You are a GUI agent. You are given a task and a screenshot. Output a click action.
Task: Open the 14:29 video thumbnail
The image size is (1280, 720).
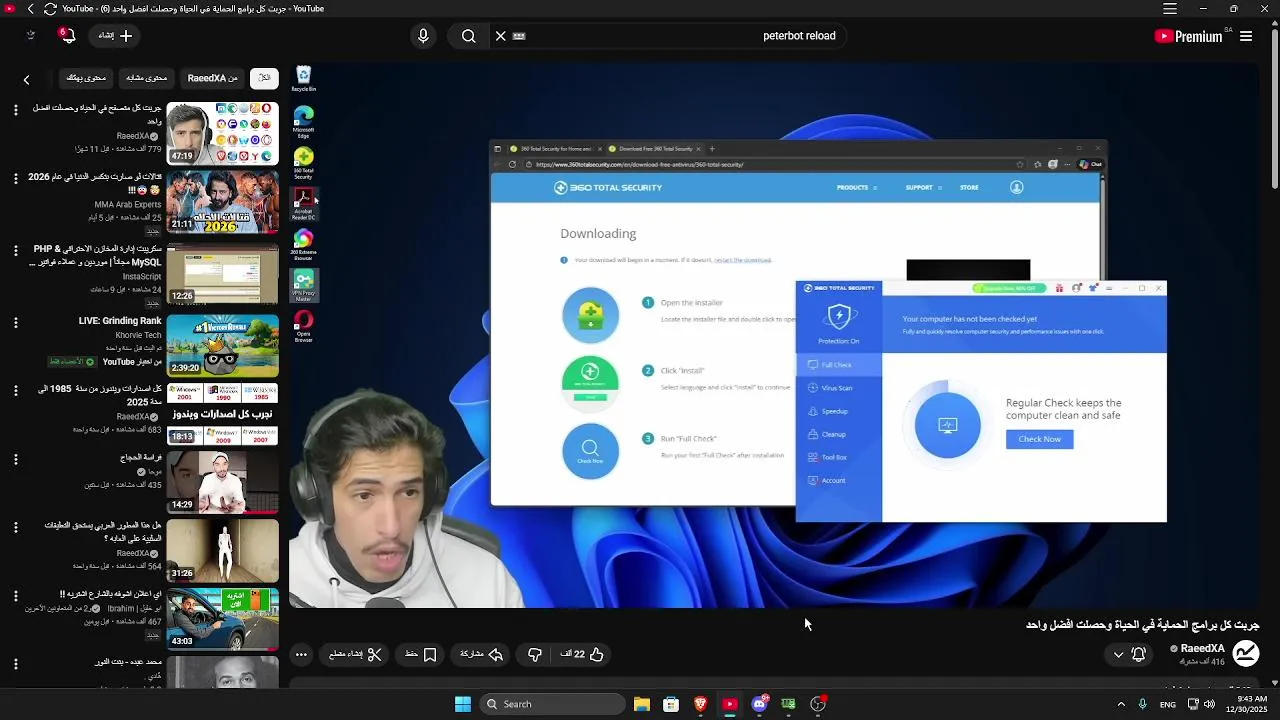[x=222, y=482]
